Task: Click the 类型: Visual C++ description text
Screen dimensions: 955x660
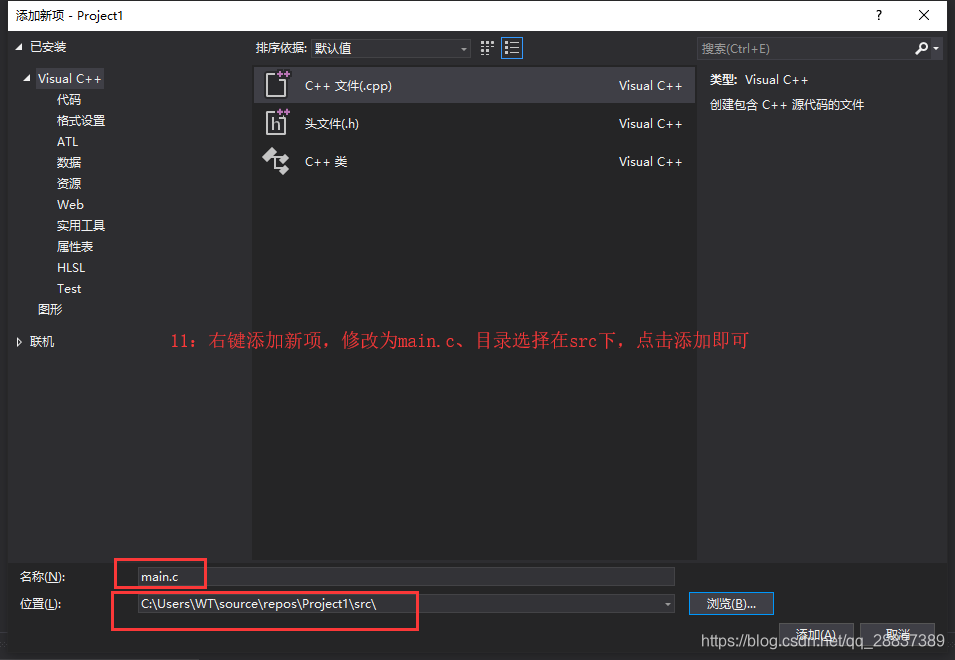Action: tap(759, 80)
